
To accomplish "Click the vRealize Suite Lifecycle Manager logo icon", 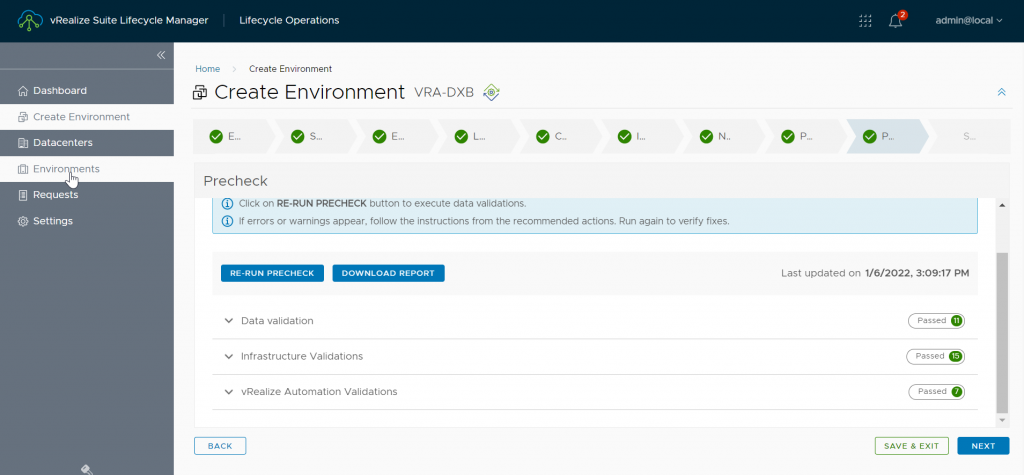I will (30, 20).
